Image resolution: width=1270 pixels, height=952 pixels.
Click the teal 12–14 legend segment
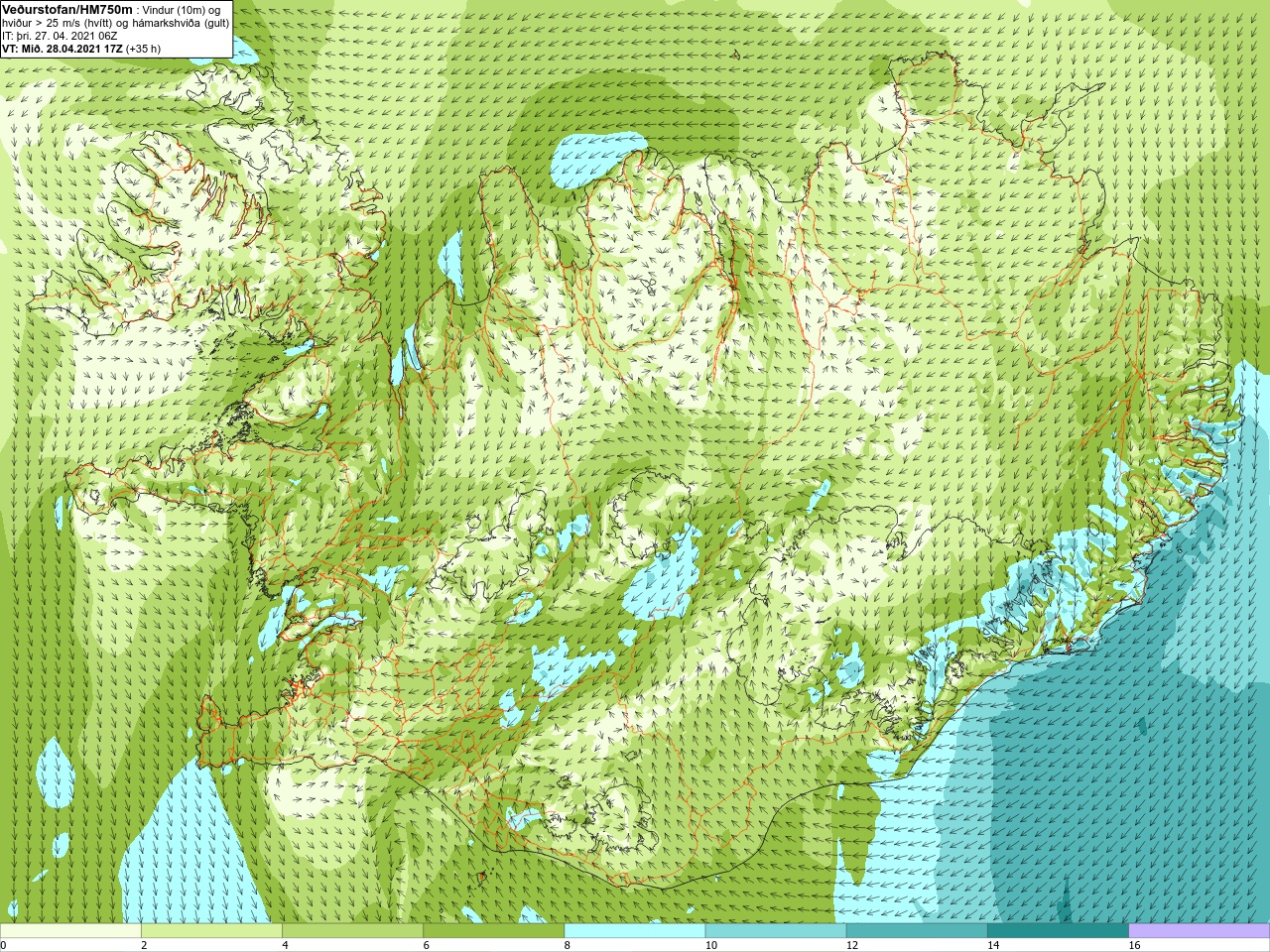[917, 930]
